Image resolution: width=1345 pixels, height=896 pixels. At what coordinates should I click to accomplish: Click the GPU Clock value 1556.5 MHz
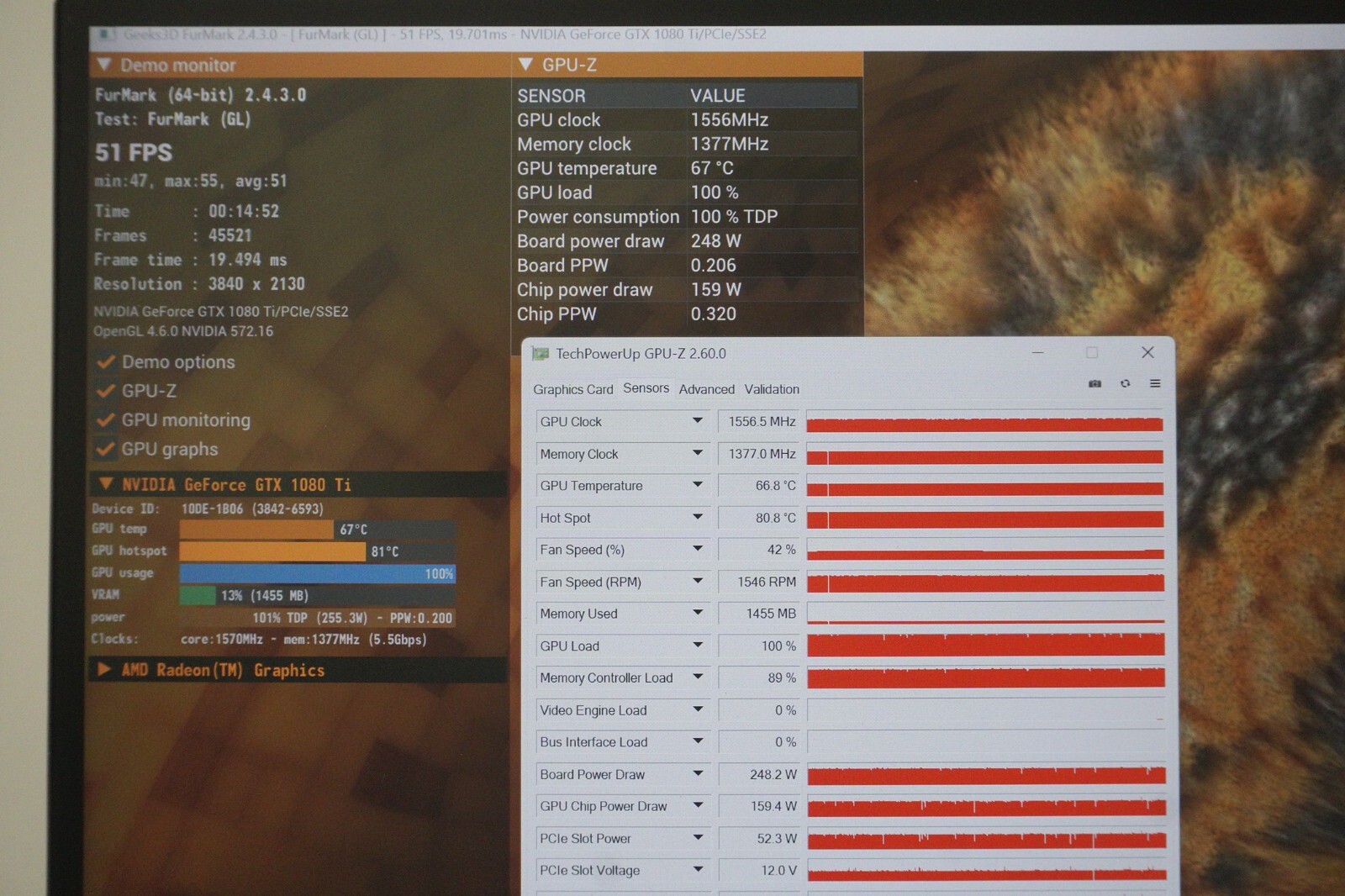pyautogui.click(x=762, y=421)
